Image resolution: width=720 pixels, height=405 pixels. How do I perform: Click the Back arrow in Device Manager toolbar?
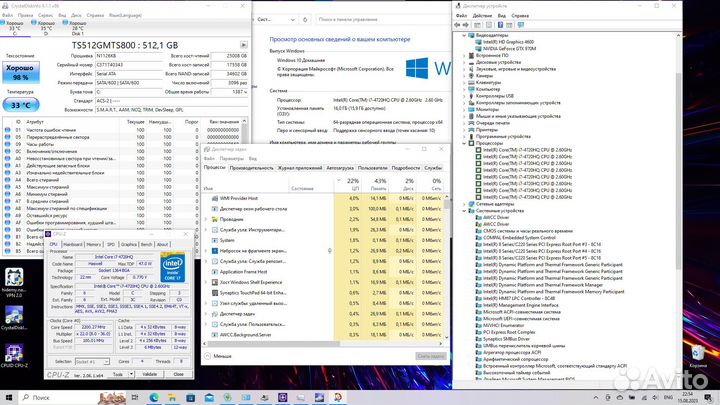[457, 25]
